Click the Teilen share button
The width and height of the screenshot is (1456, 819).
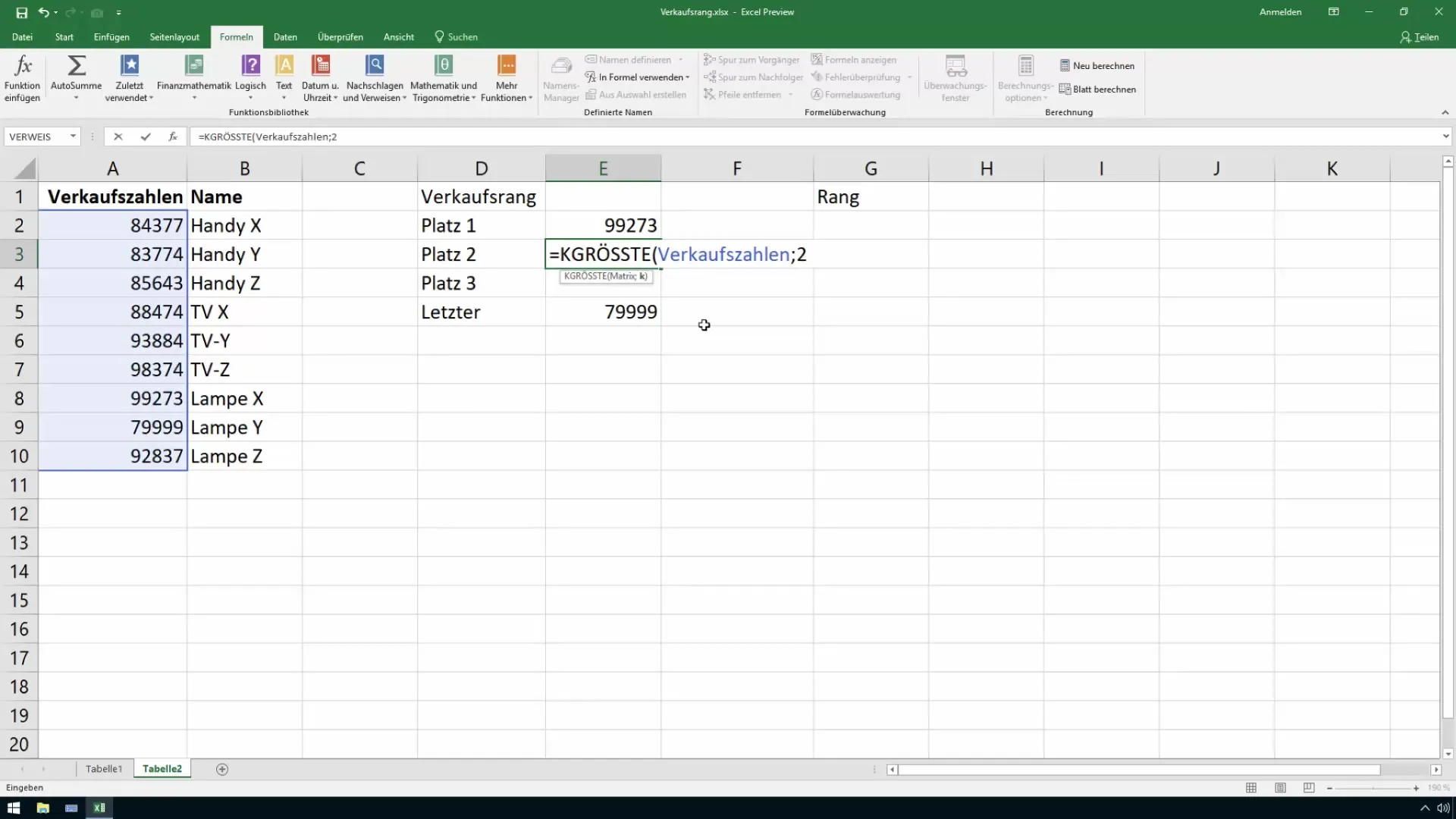pyautogui.click(x=1420, y=36)
